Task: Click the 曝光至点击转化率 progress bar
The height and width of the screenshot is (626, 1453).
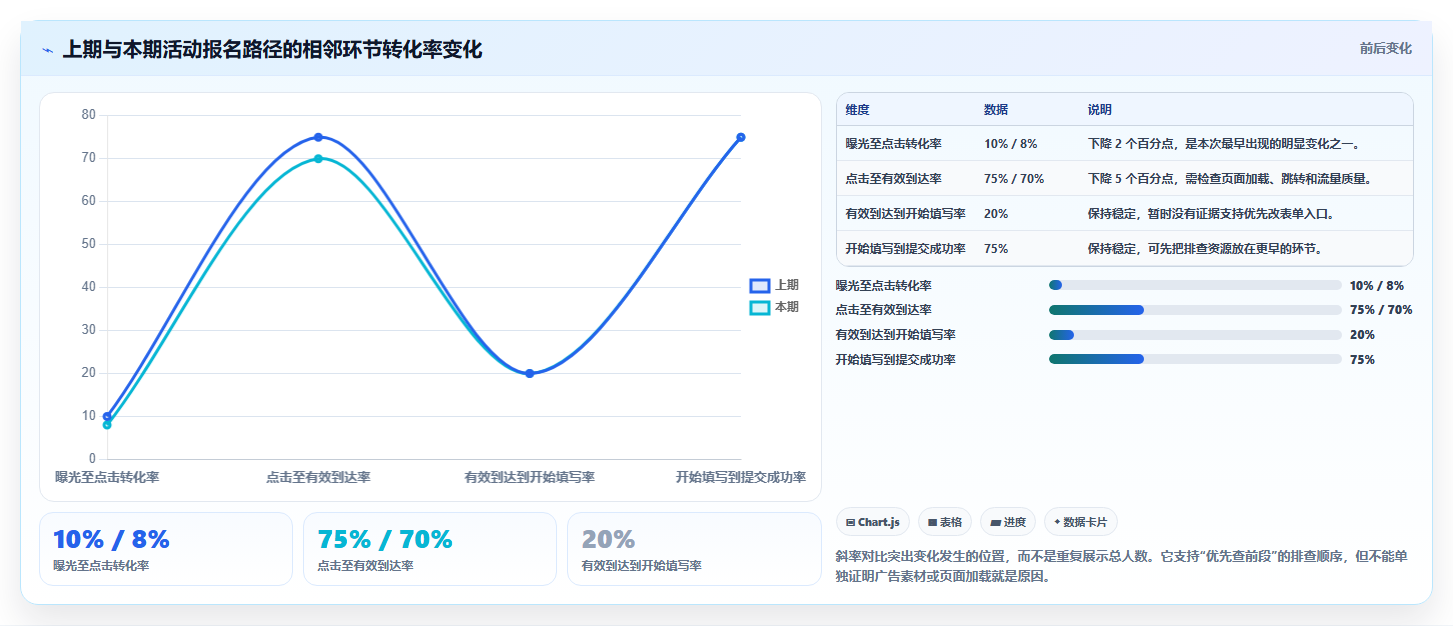Action: pyautogui.click(x=1195, y=285)
